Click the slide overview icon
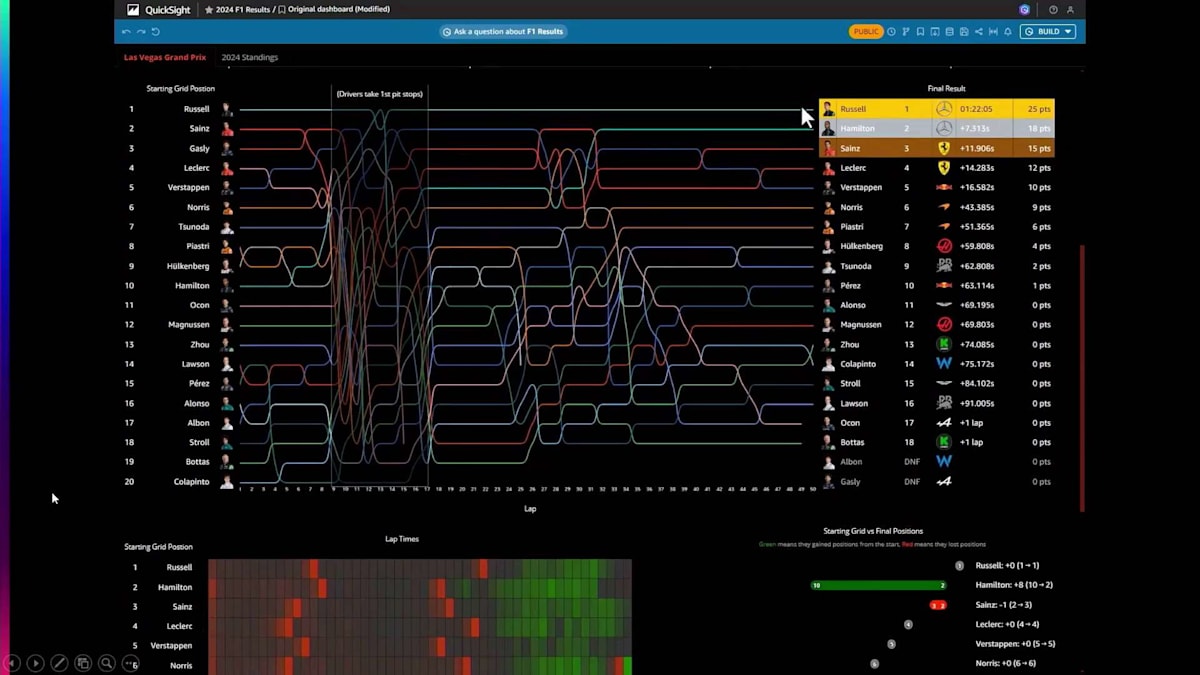The width and height of the screenshot is (1200, 675). coord(83,663)
